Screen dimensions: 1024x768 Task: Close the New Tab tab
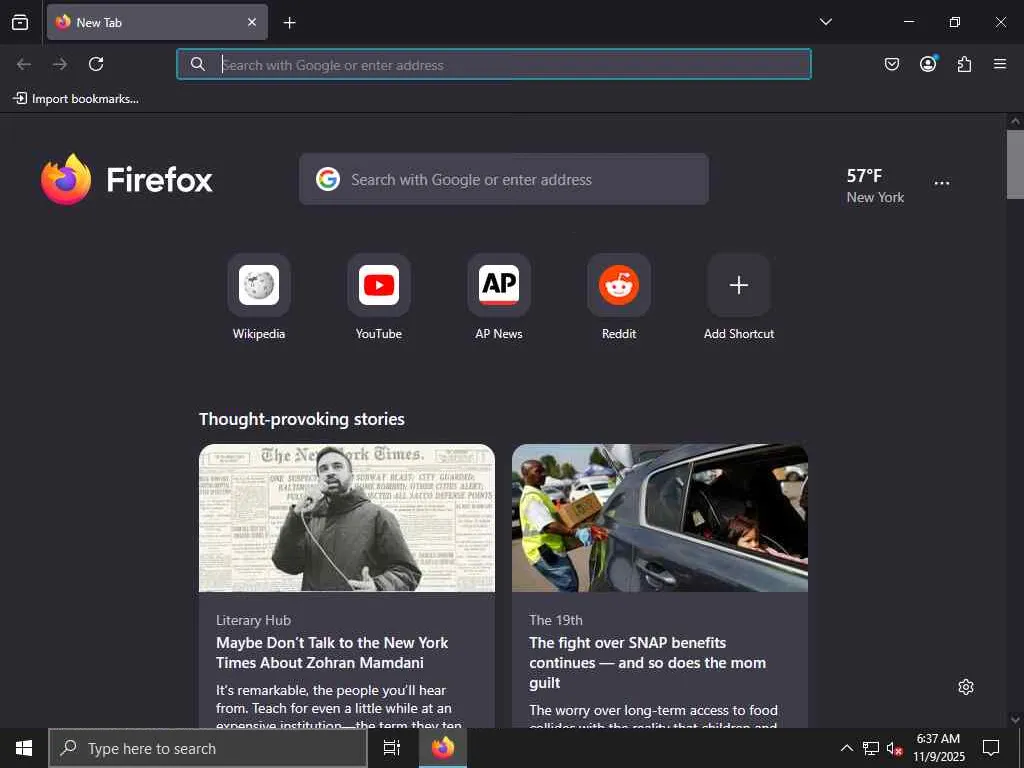click(252, 22)
